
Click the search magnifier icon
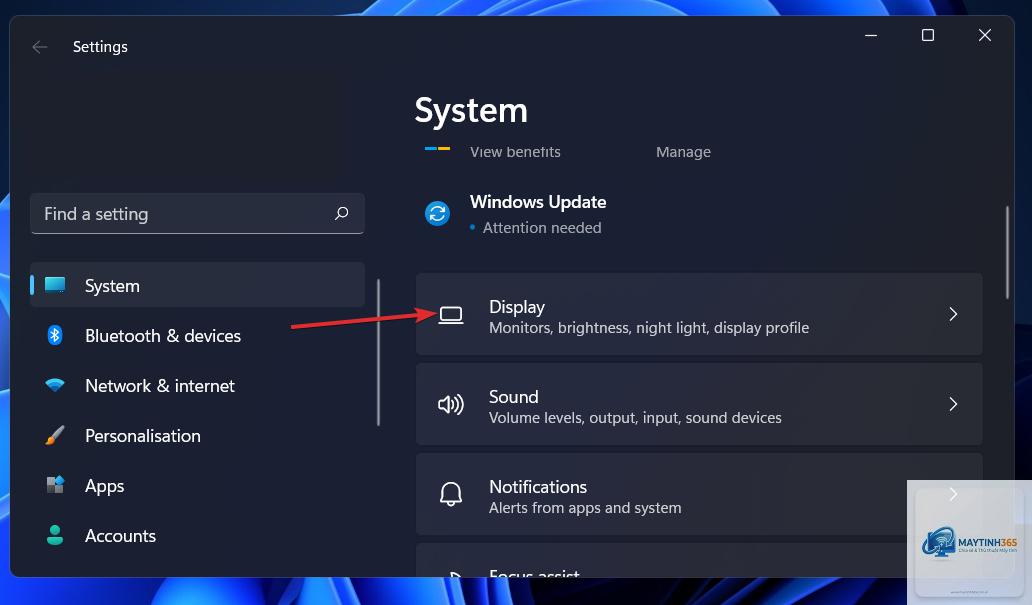coord(341,213)
